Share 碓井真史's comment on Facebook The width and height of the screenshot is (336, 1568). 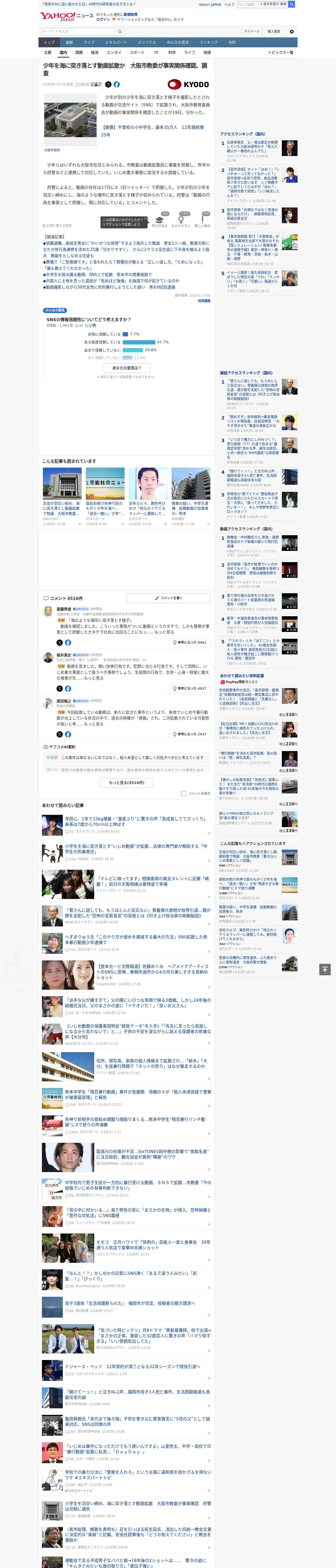(68, 688)
